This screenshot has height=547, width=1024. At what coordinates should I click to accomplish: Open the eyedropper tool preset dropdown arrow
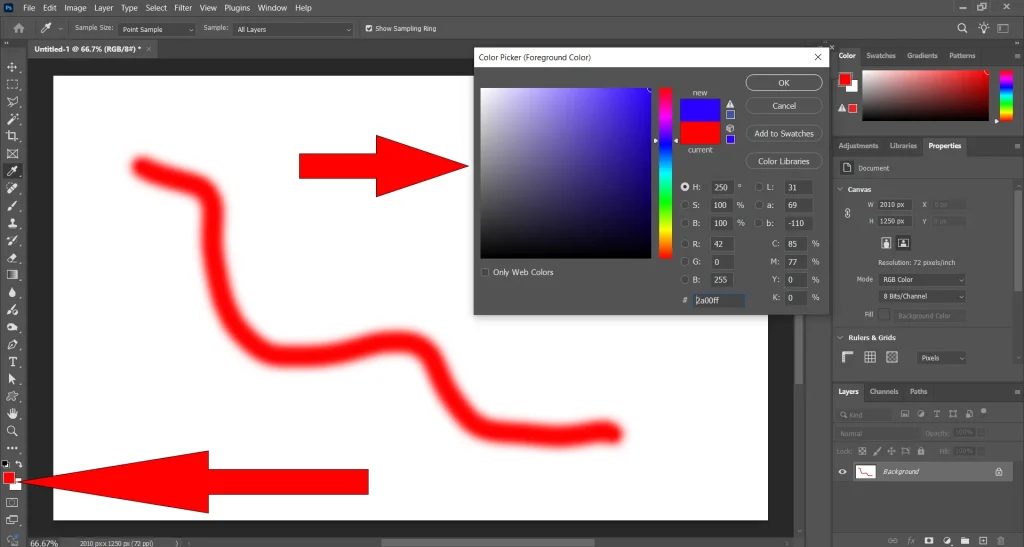[61, 29]
